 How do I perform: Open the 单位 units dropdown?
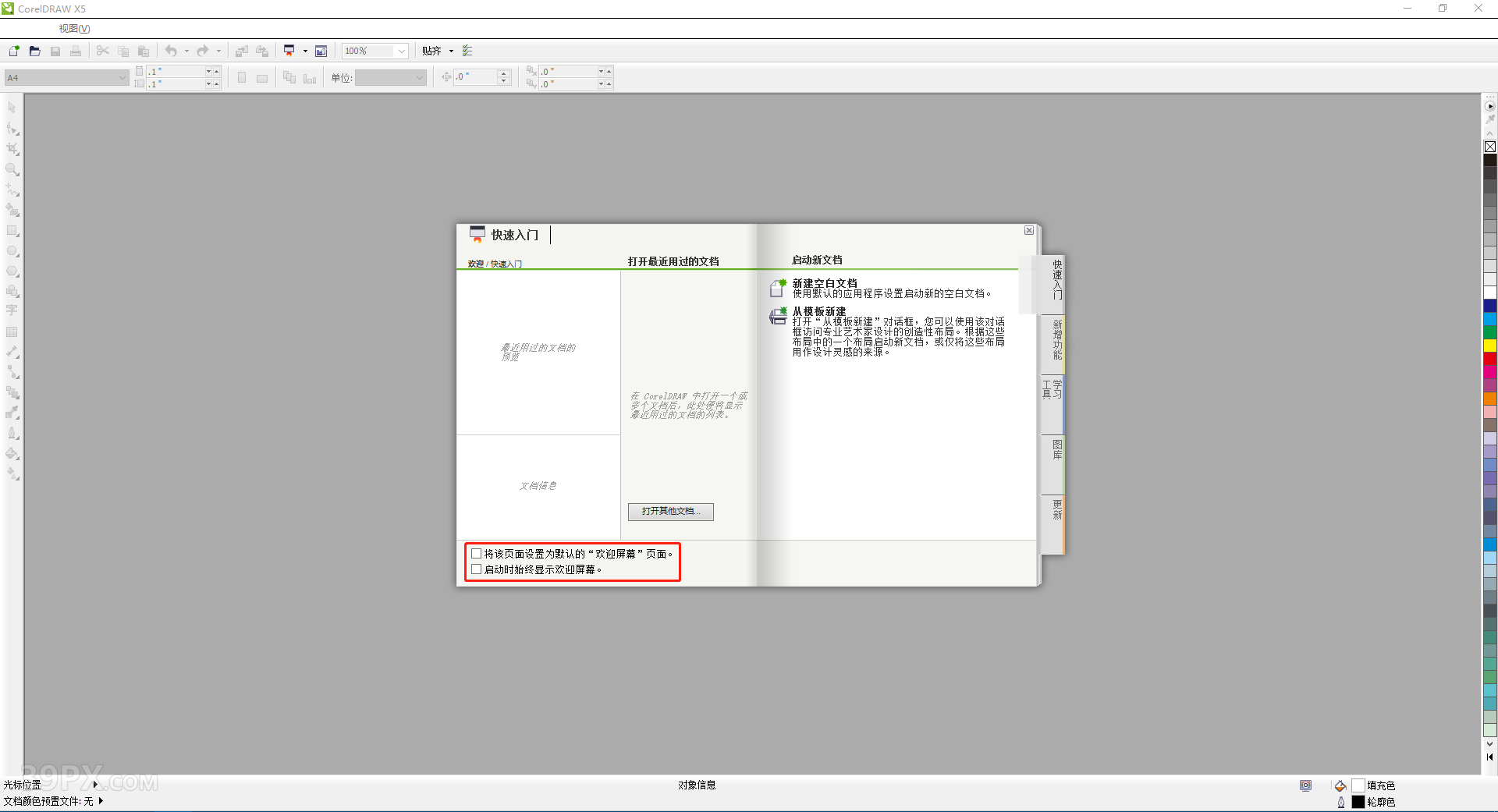pyautogui.click(x=420, y=77)
